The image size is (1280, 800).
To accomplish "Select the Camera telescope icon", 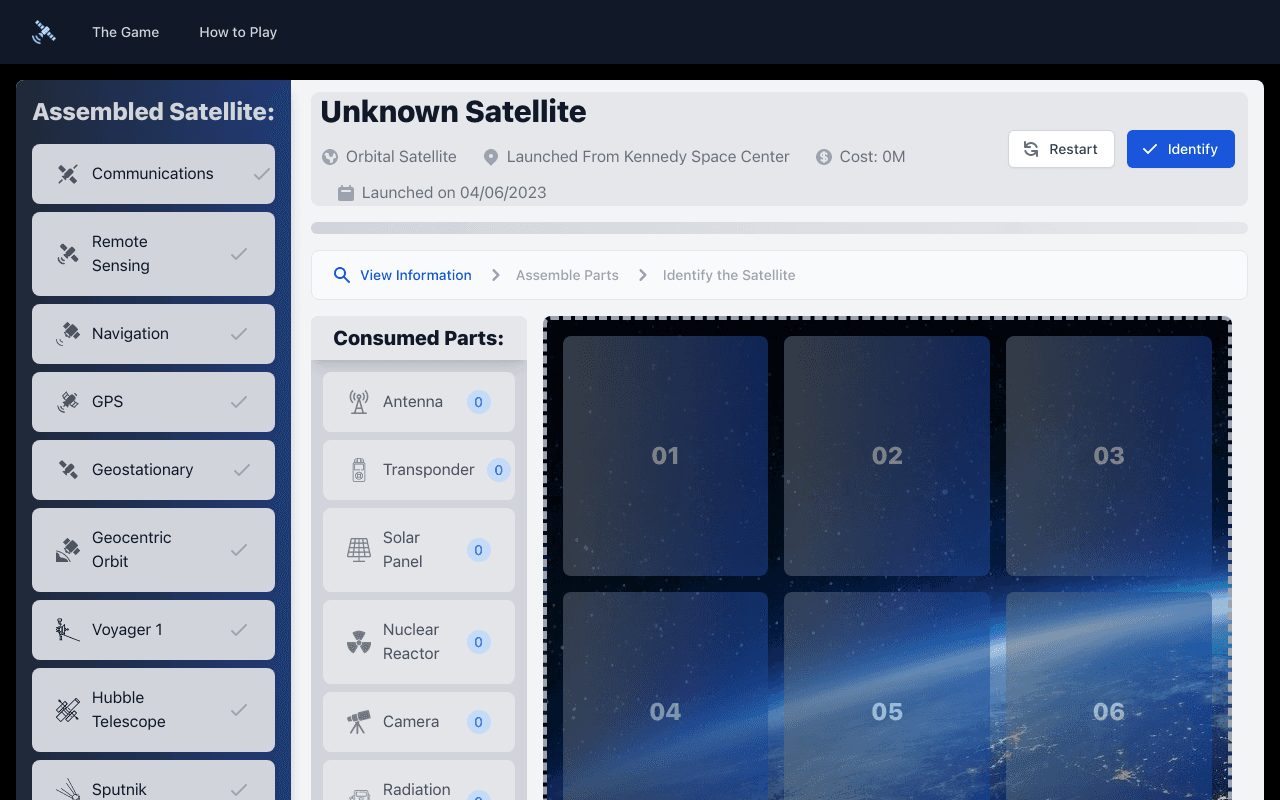I will tap(358, 721).
